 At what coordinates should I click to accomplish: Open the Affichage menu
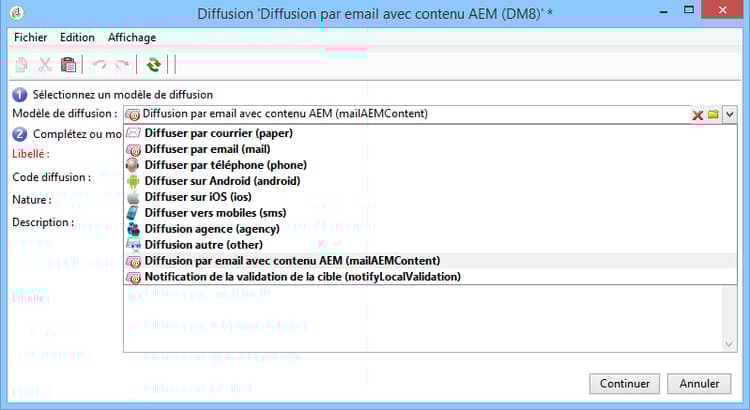pyautogui.click(x=132, y=37)
